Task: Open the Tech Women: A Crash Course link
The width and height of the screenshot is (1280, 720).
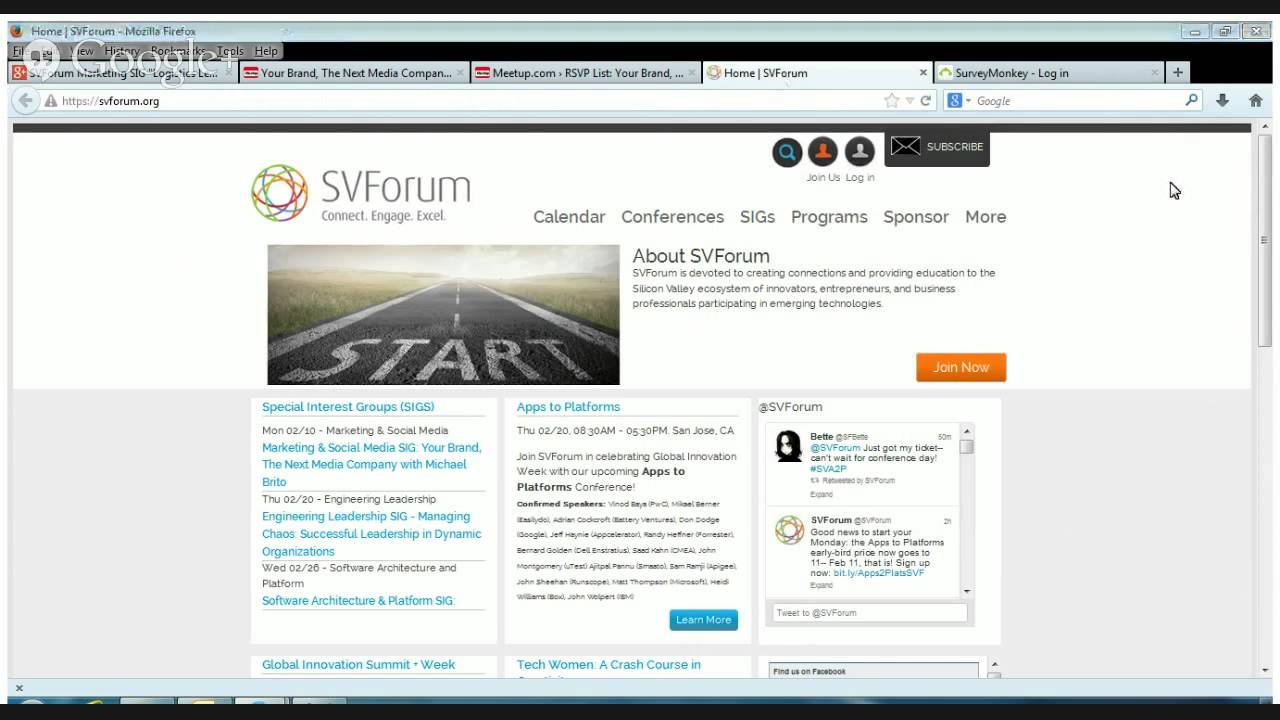Action: tap(609, 665)
